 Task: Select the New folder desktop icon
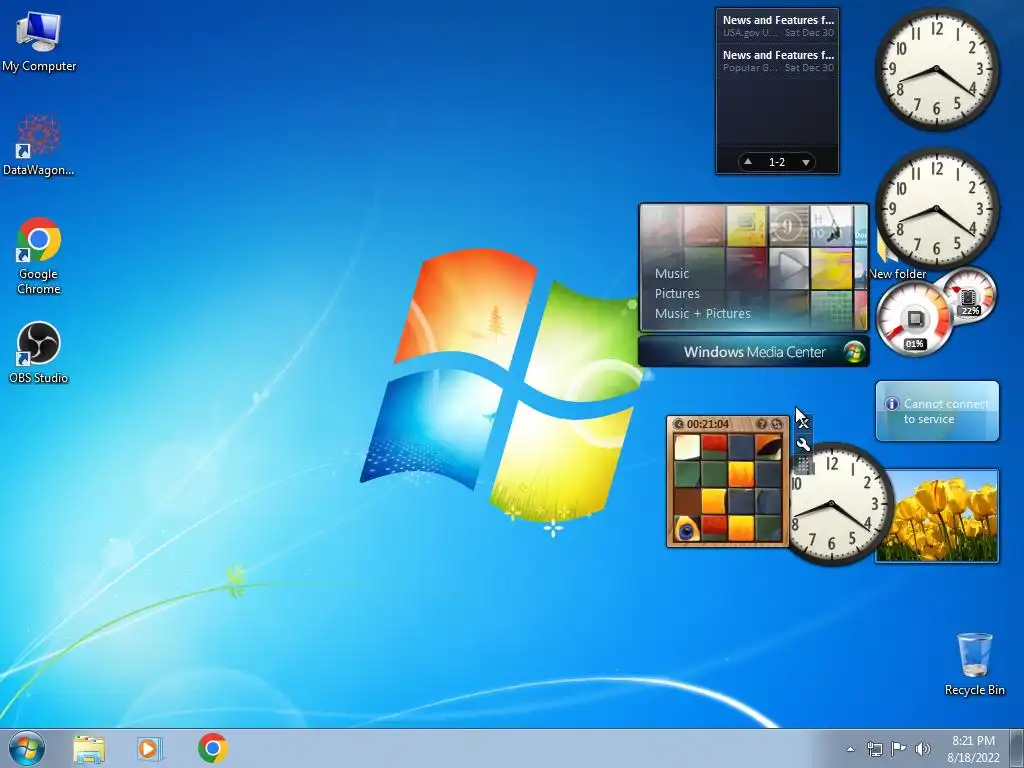[897, 274]
